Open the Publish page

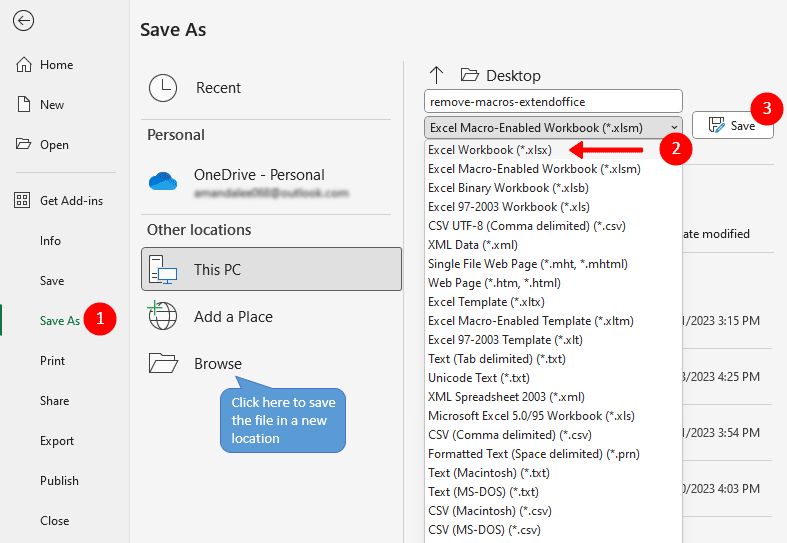59,481
